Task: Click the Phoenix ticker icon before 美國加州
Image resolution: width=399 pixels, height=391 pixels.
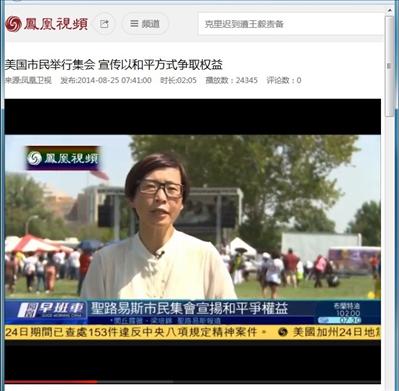Action: (283, 332)
